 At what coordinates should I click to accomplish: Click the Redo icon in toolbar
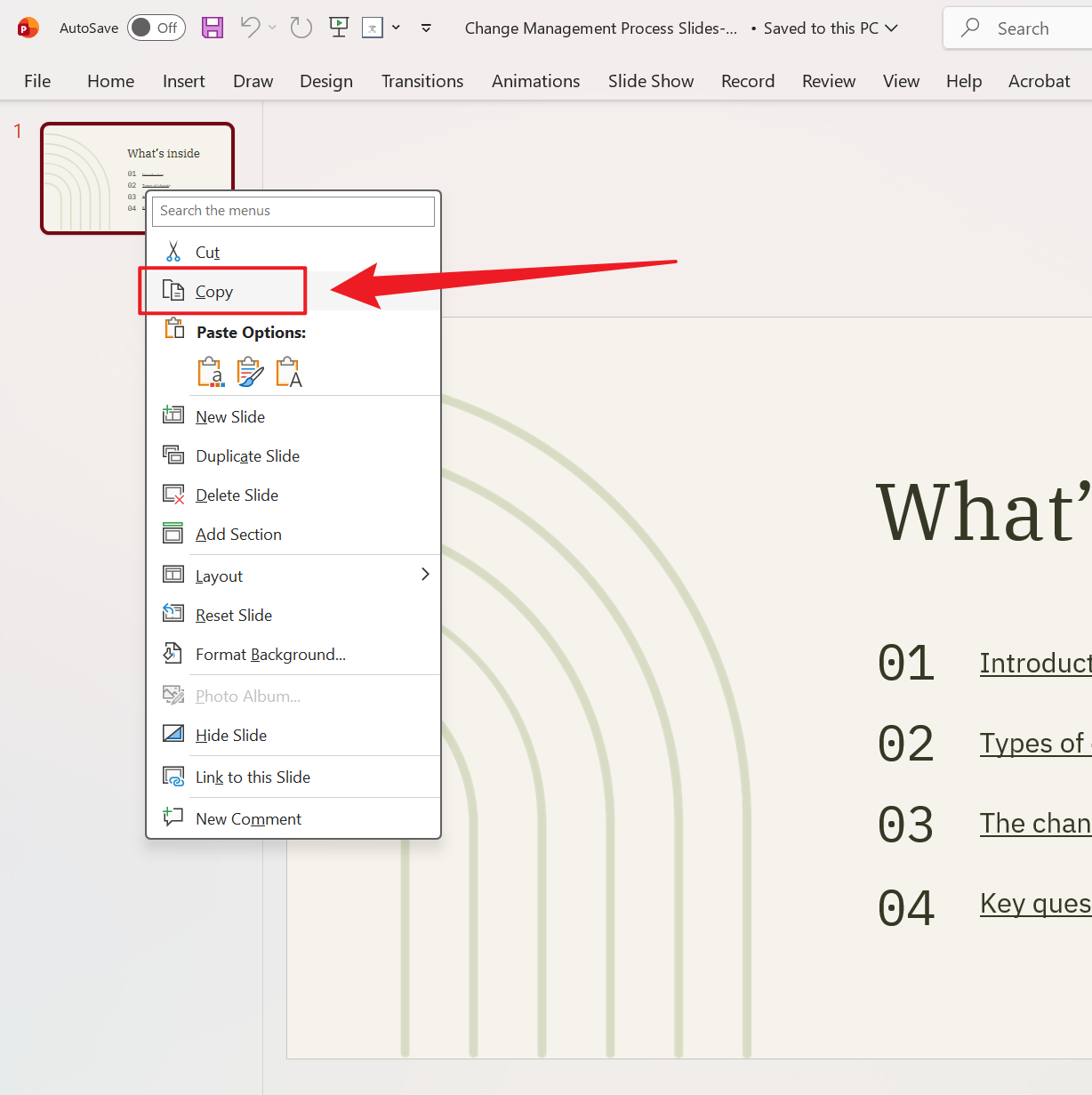tap(301, 28)
